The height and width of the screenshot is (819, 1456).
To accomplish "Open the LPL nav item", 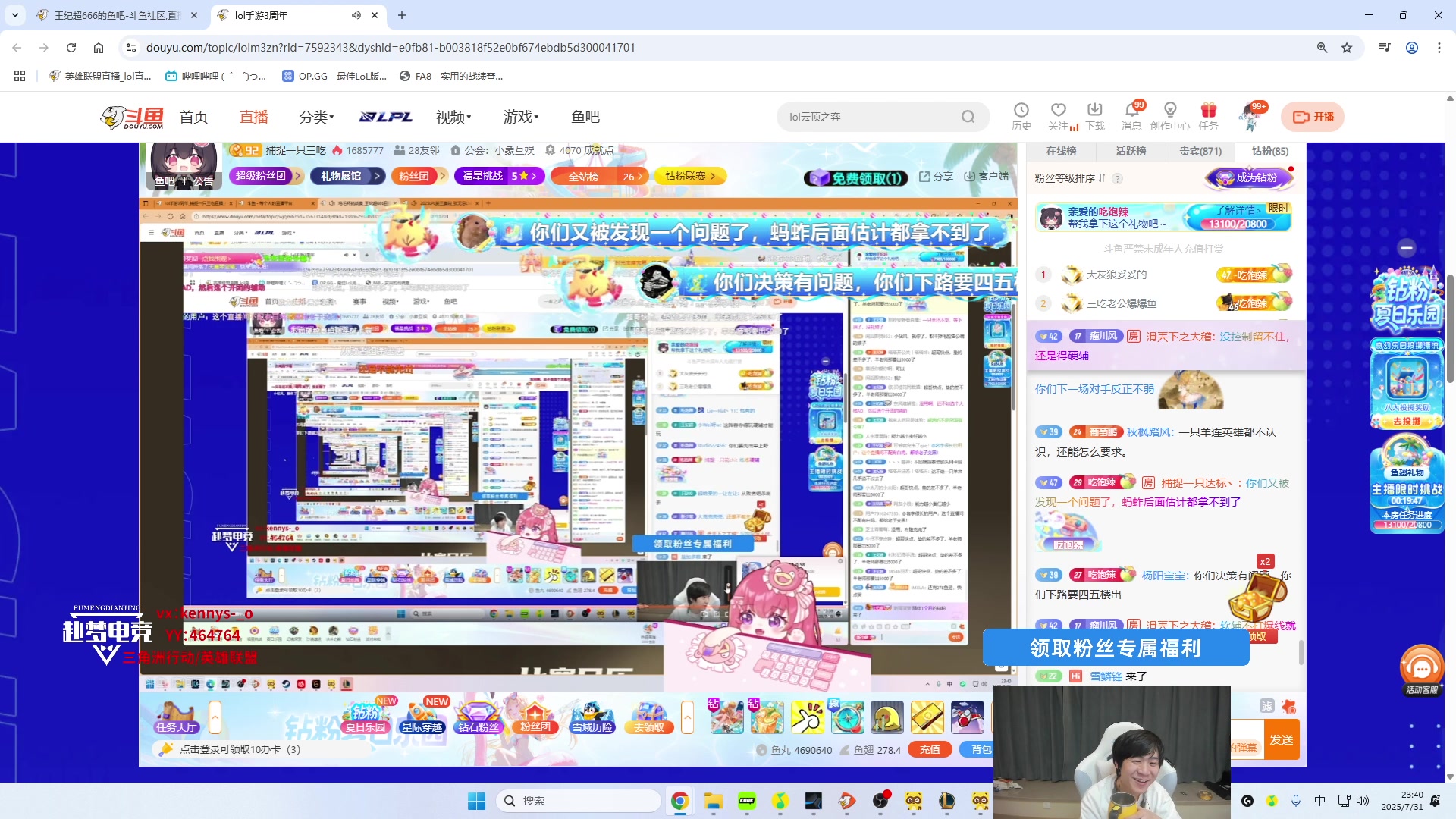I will click(x=386, y=117).
